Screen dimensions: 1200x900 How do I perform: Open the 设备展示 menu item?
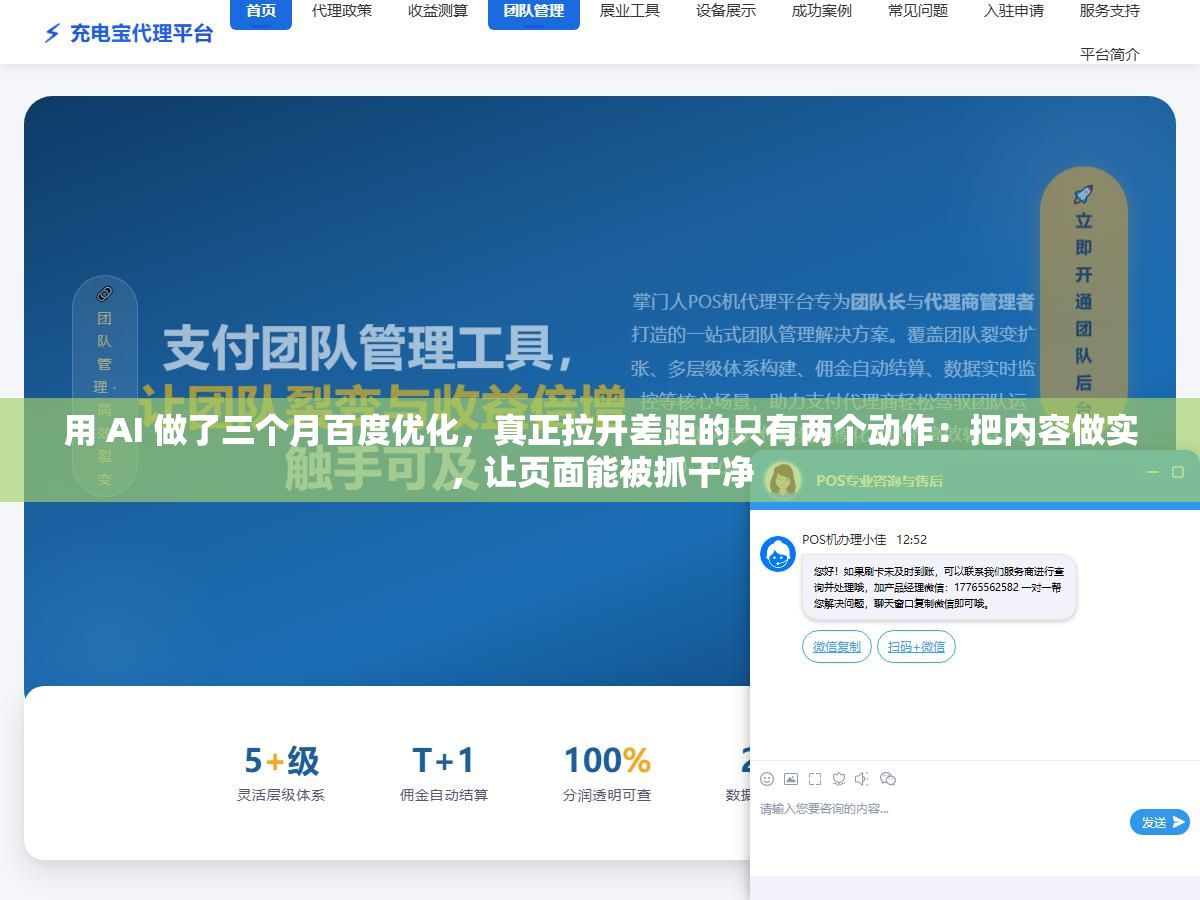pyautogui.click(x=726, y=11)
